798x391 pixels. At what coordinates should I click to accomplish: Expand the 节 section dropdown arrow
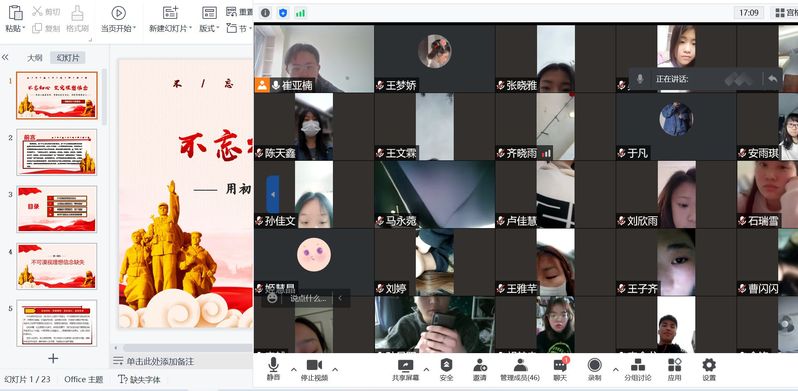click(250, 29)
